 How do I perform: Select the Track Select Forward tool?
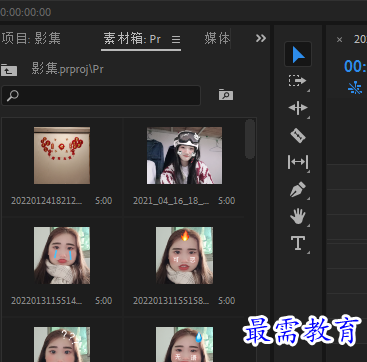[297, 81]
